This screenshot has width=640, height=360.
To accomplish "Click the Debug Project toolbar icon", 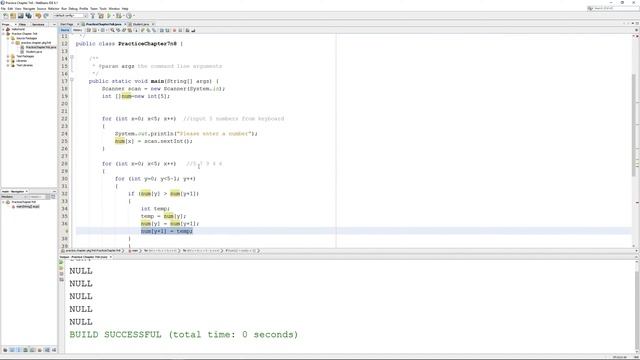I will [119, 16].
